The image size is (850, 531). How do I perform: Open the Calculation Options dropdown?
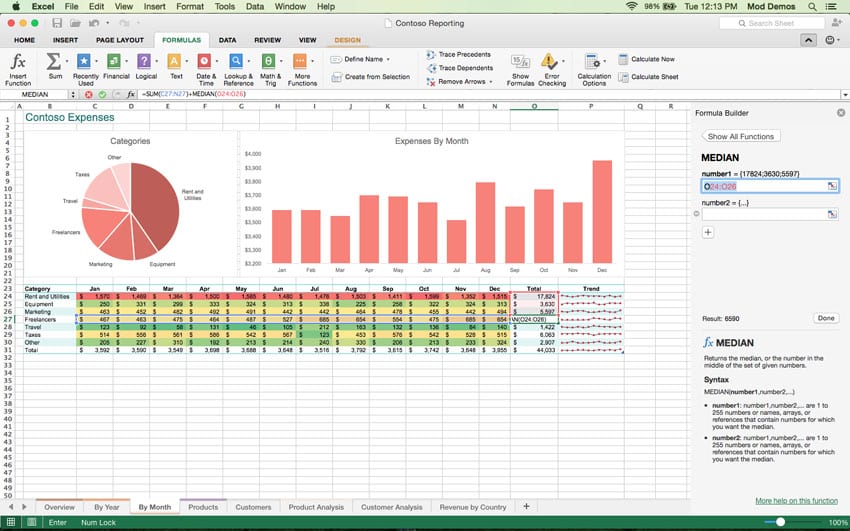tap(594, 66)
